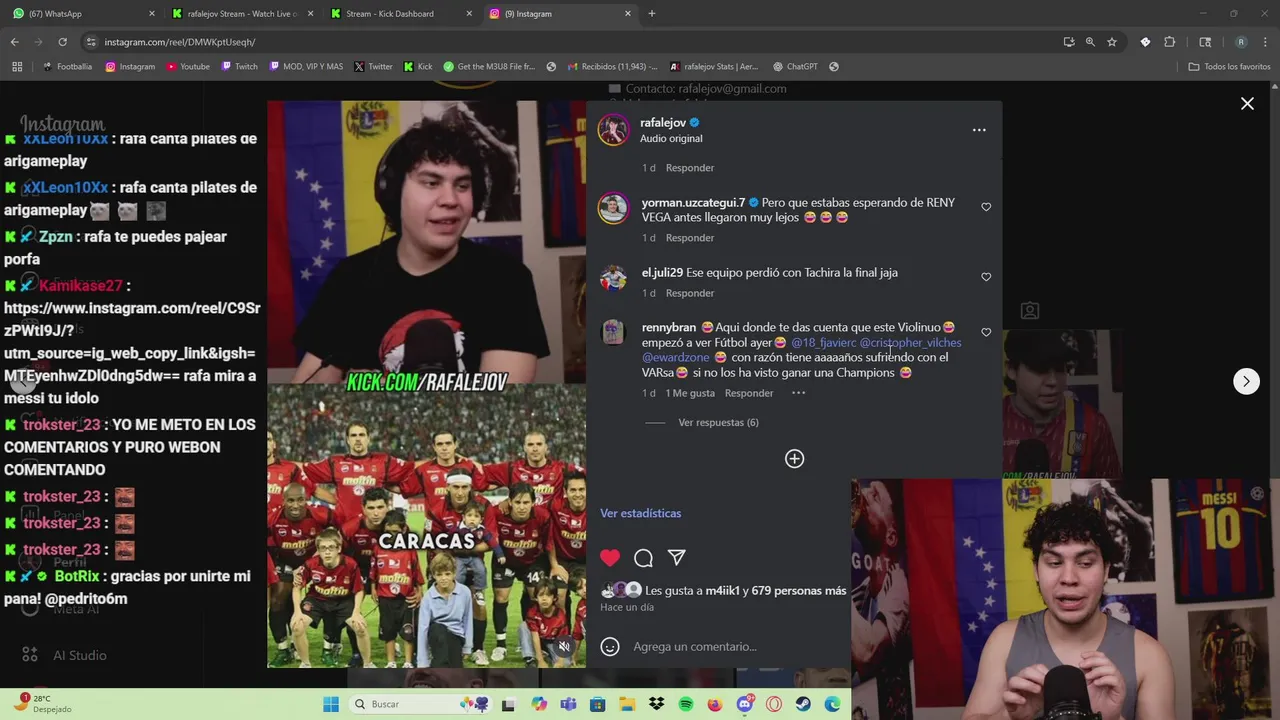Viewport: 1280px width, 720px height.
Task: Open rafalejov's profile picture
Action: [x=613, y=130]
